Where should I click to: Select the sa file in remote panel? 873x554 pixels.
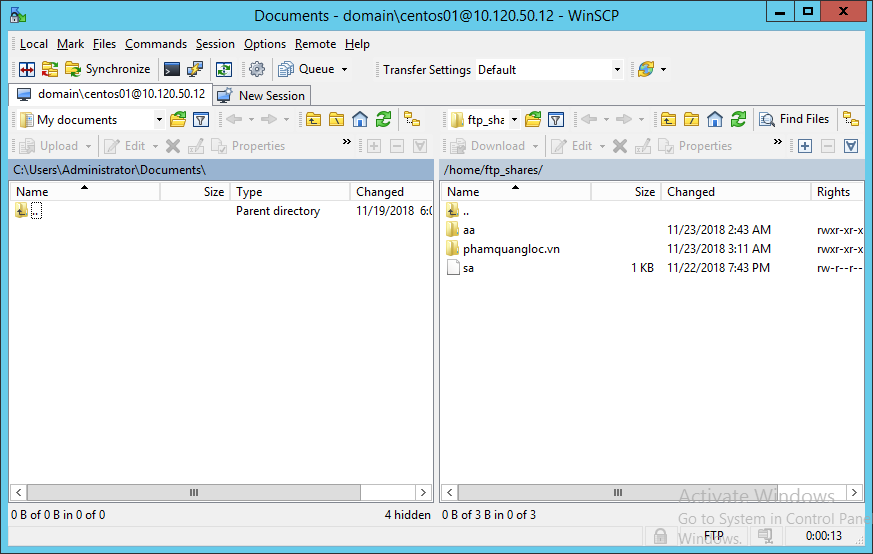(x=468, y=268)
